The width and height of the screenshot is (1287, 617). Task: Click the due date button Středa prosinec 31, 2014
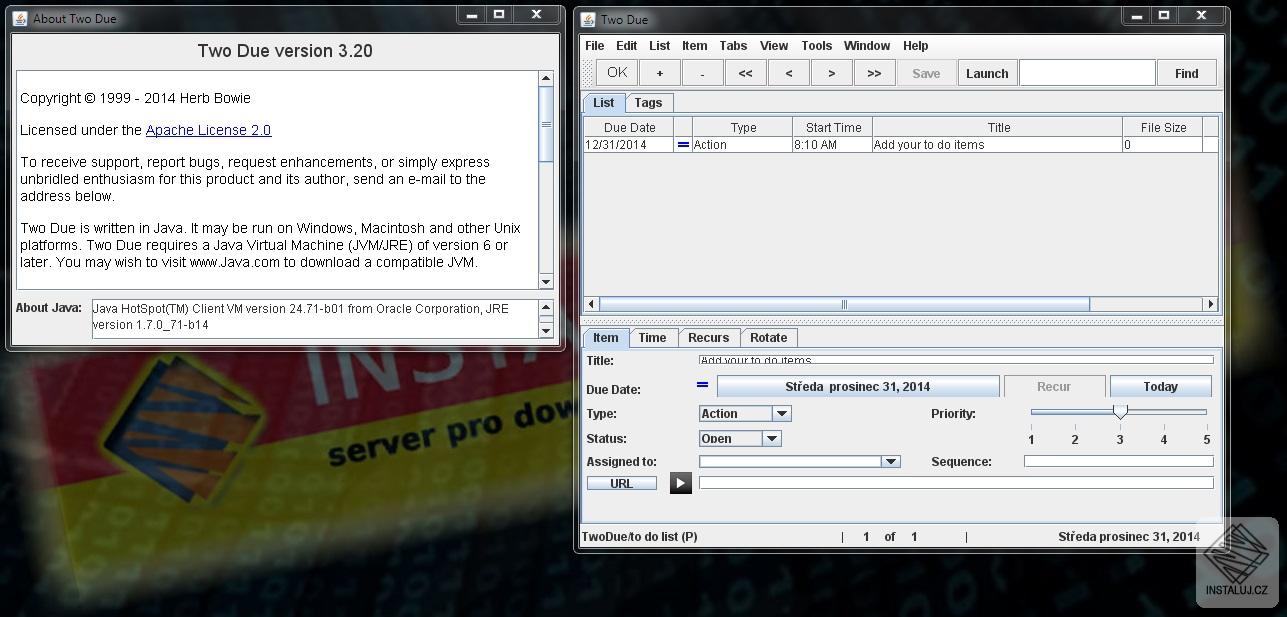857,387
